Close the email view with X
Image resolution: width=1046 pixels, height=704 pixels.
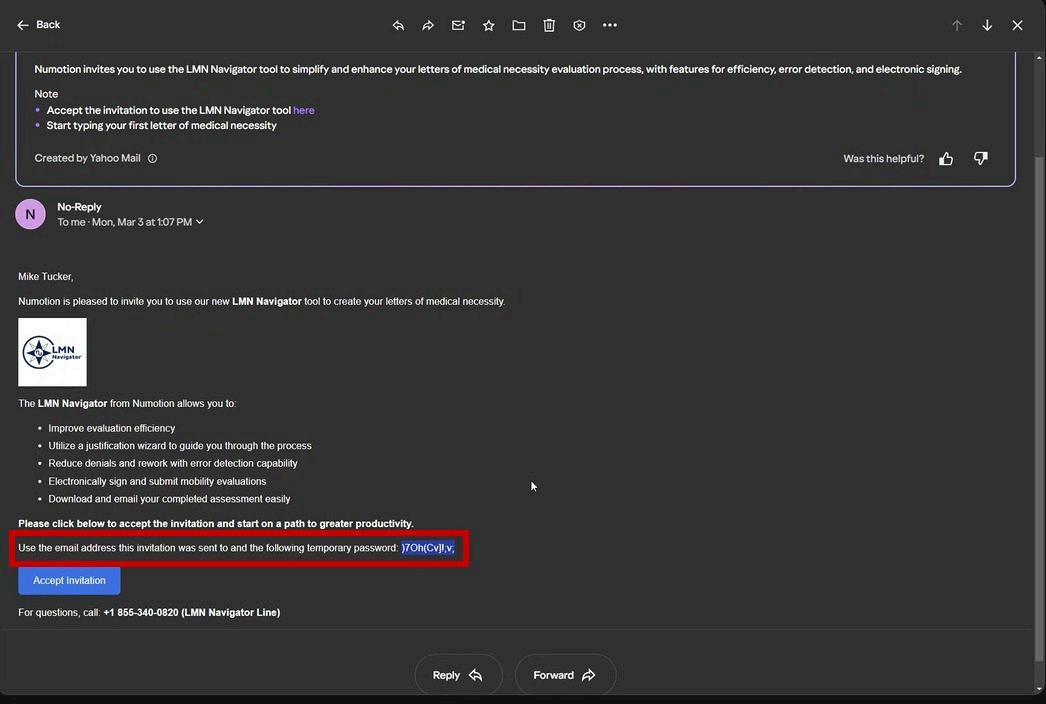pyautogui.click(x=1017, y=25)
